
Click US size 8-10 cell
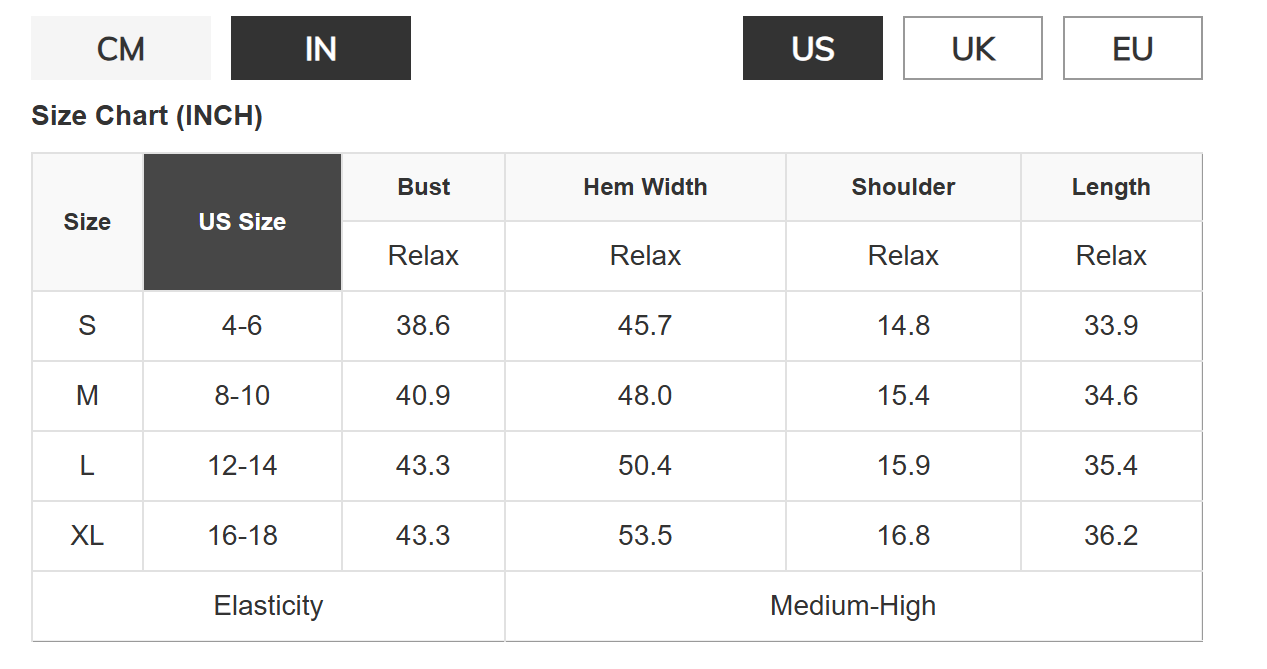point(243,396)
